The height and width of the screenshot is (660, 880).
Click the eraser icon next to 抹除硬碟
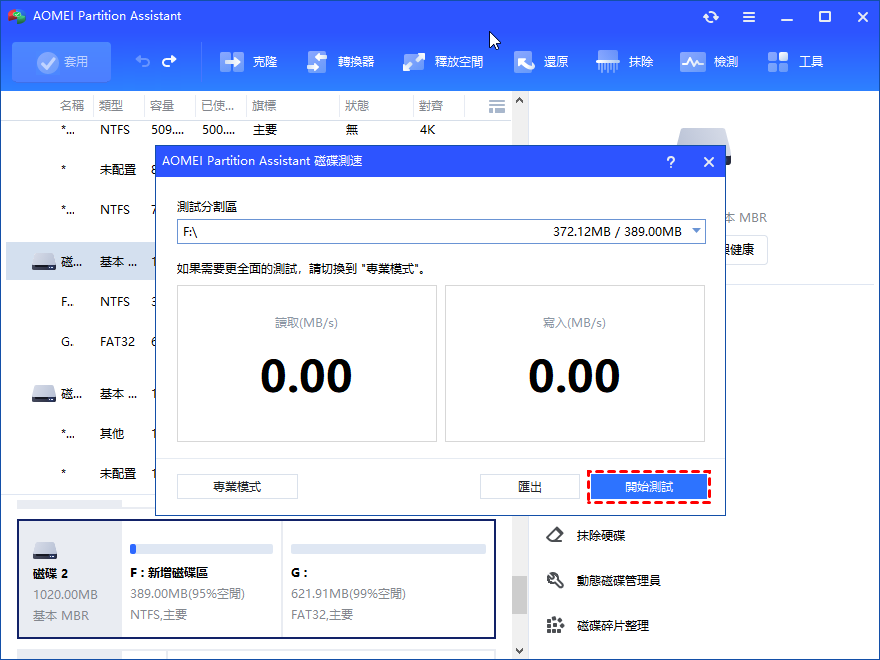[554, 535]
